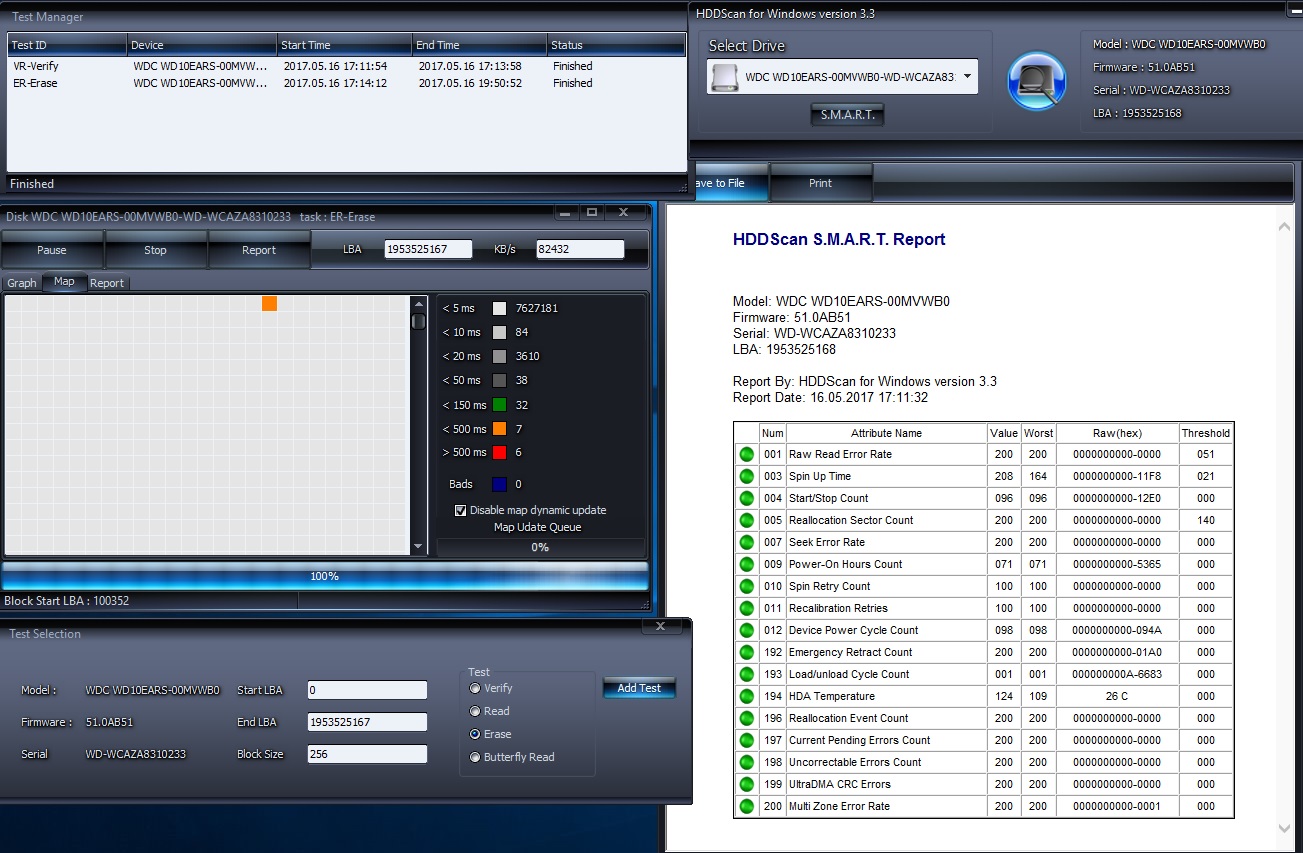Click green status icon for HDA Temperature
This screenshot has height=853, width=1303.
746,696
